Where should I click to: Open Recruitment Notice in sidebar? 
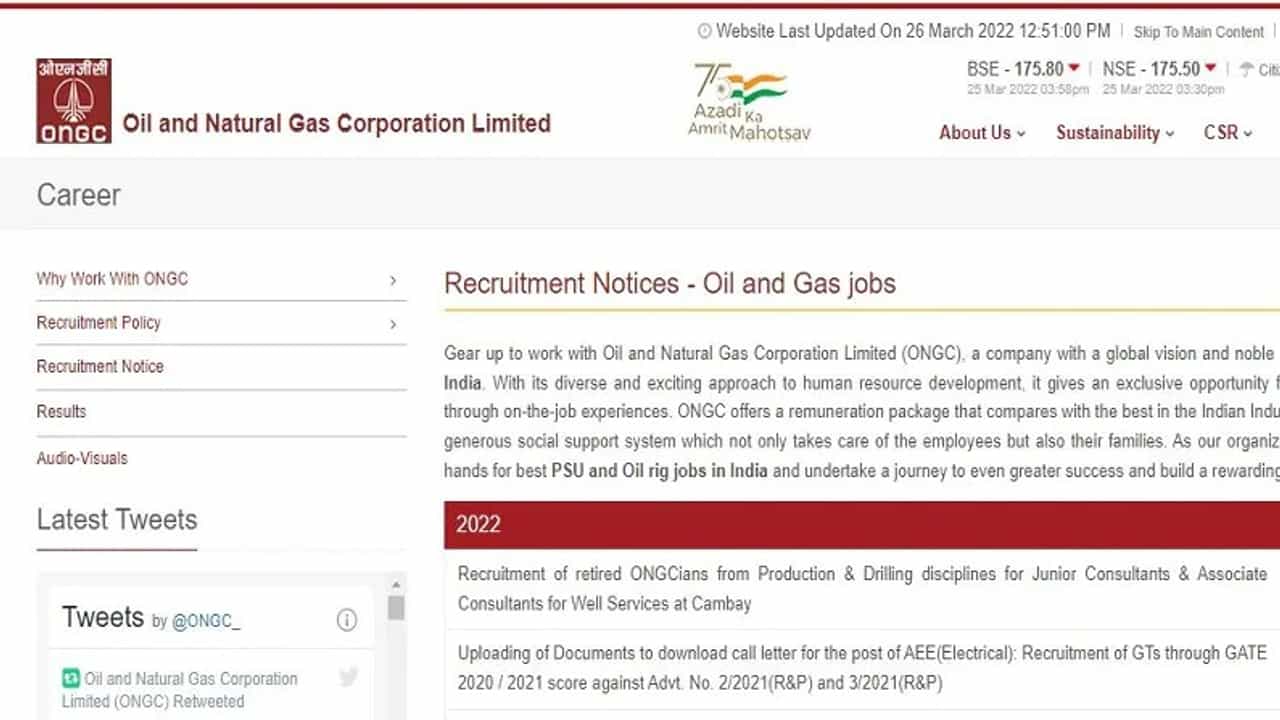click(100, 367)
